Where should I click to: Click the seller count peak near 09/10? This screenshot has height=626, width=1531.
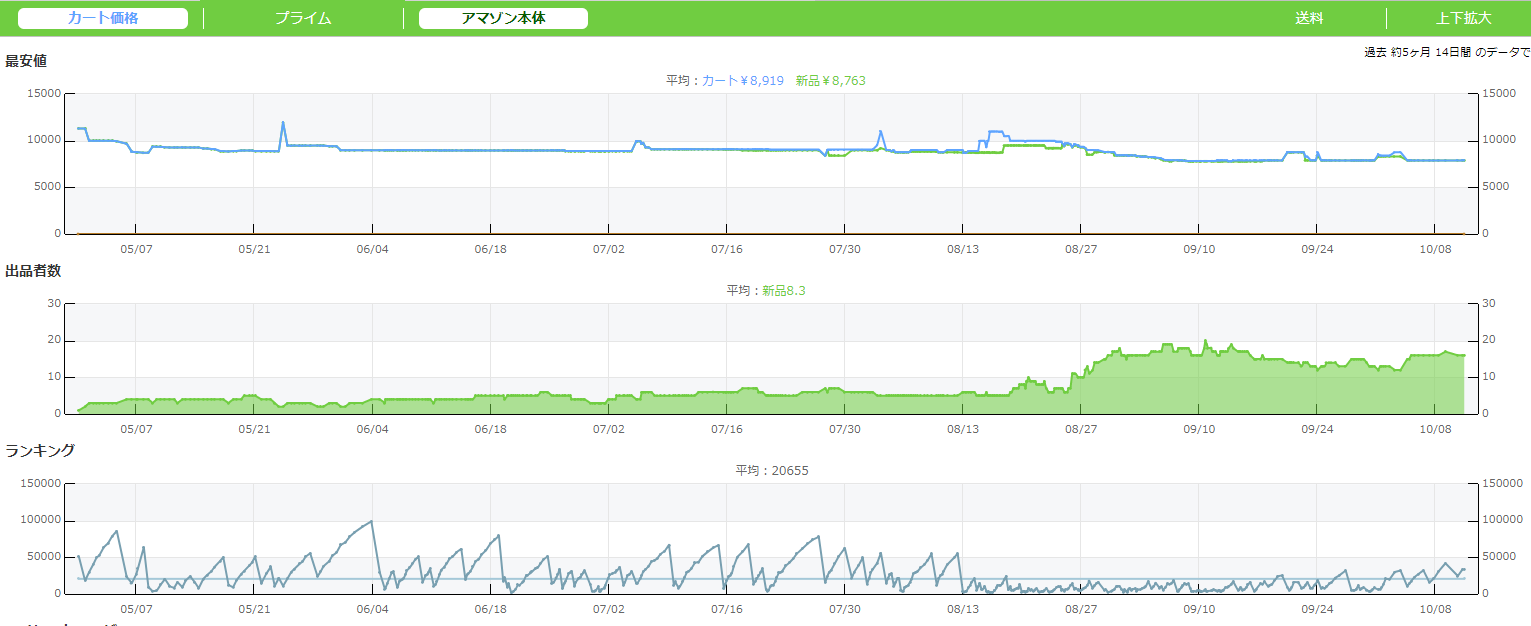(x=1205, y=341)
